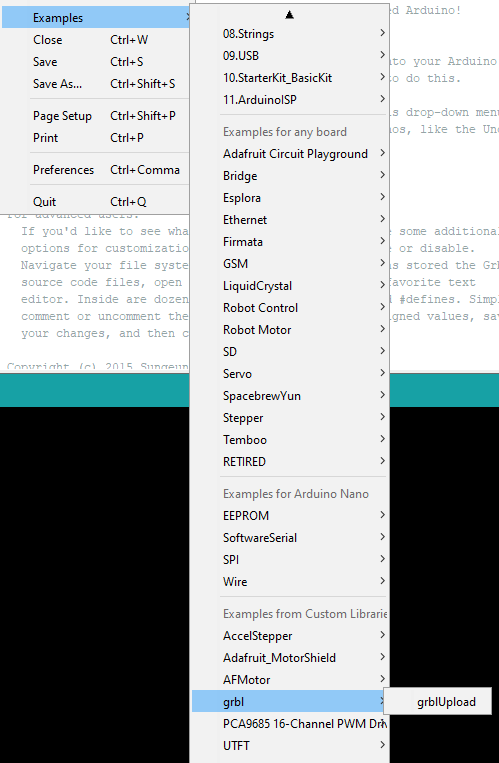Image resolution: width=499 pixels, height=763 pixels.
Task: Open the grblUpload example sketch
Action: coord(438,702)
